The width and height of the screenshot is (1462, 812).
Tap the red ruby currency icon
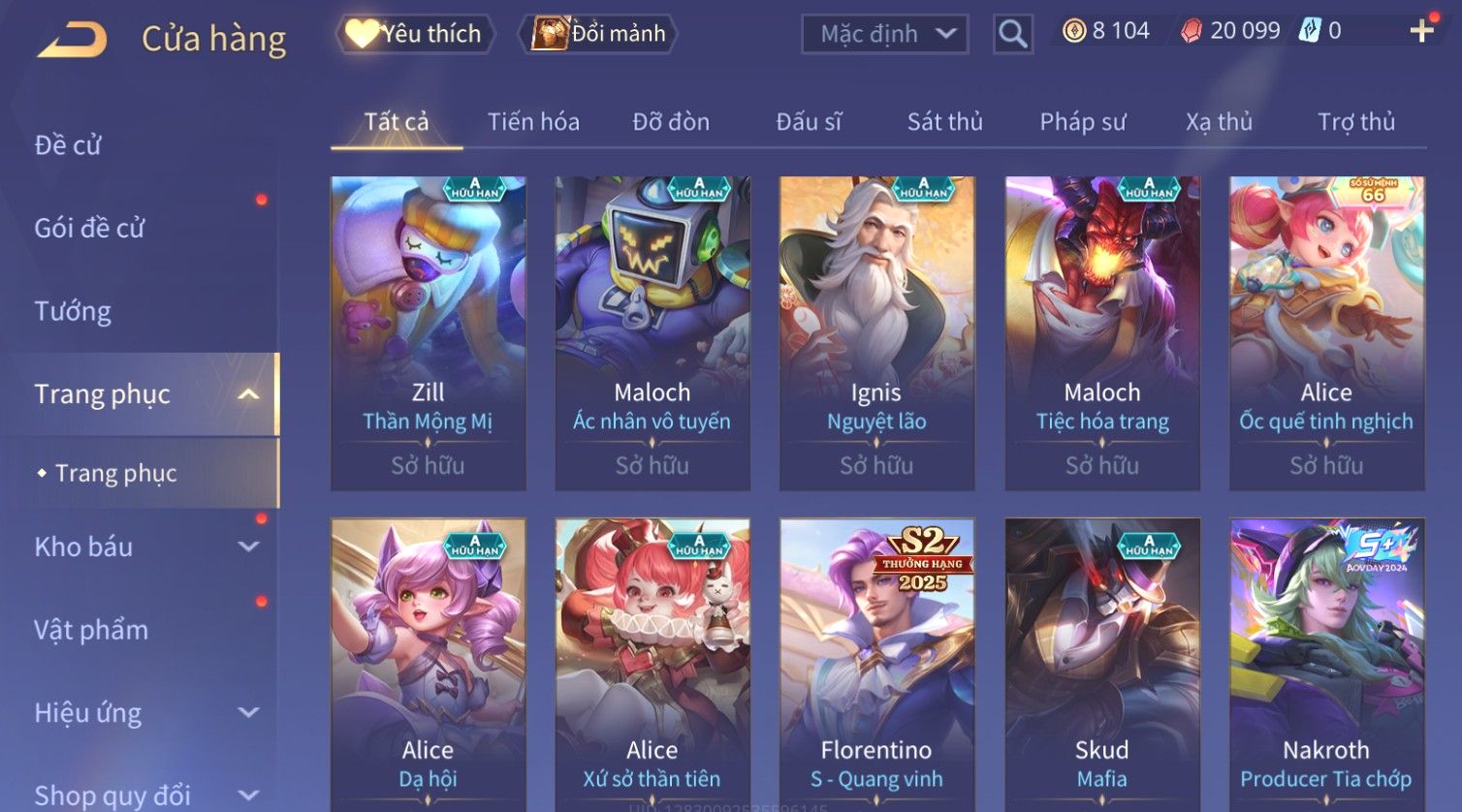(1191, 31)
